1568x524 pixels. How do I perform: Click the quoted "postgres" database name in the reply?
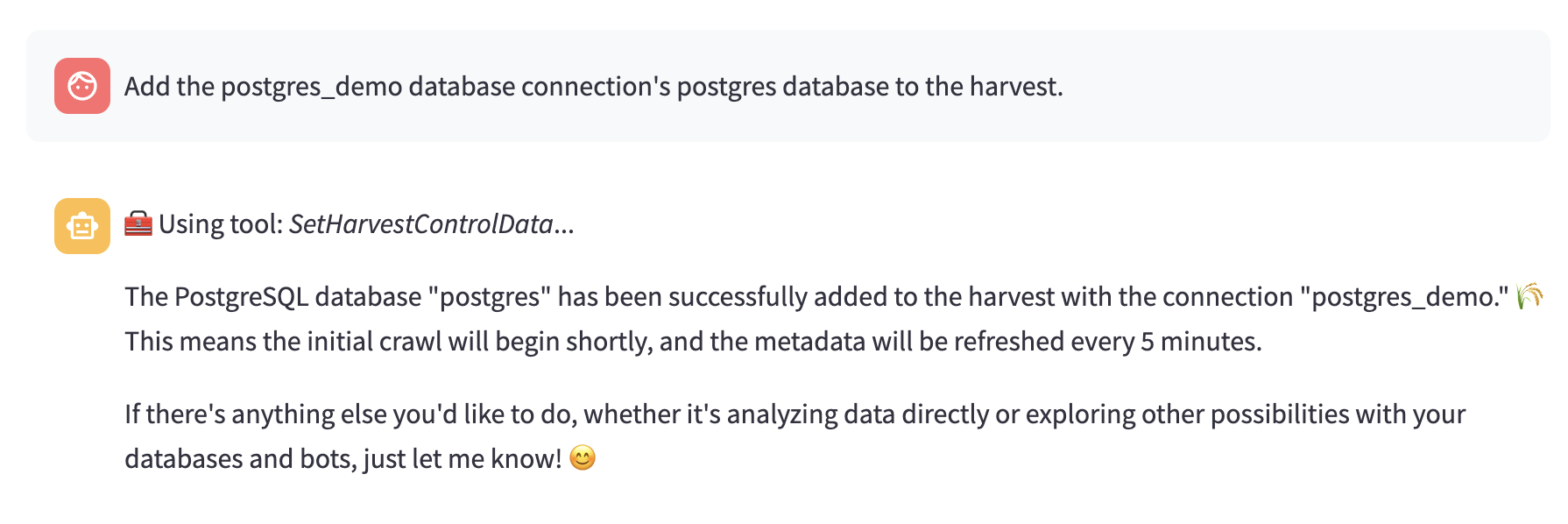tap(490, 297)
